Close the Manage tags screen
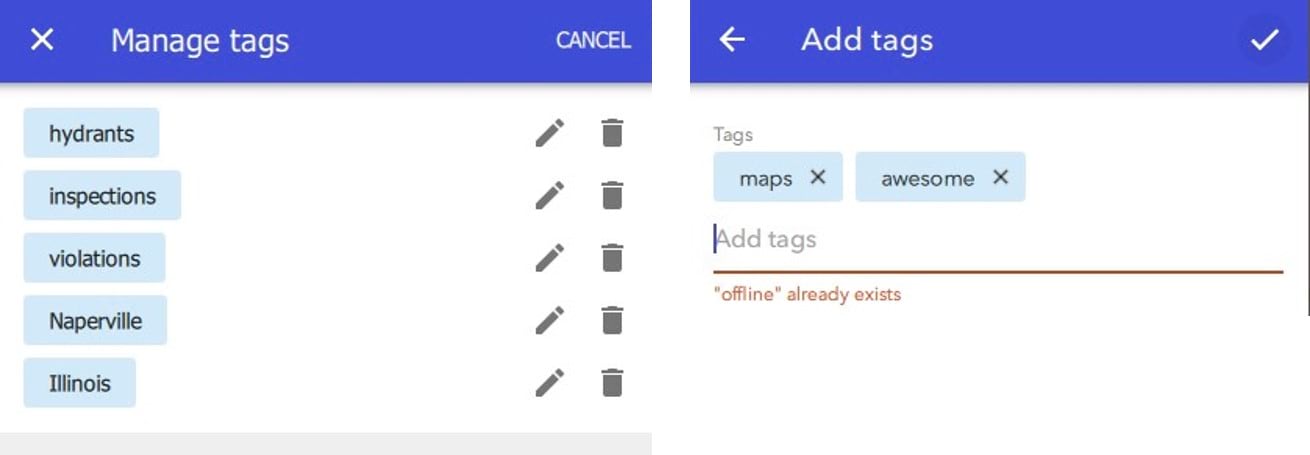The image size is (1310, 455). pos(42,40)
